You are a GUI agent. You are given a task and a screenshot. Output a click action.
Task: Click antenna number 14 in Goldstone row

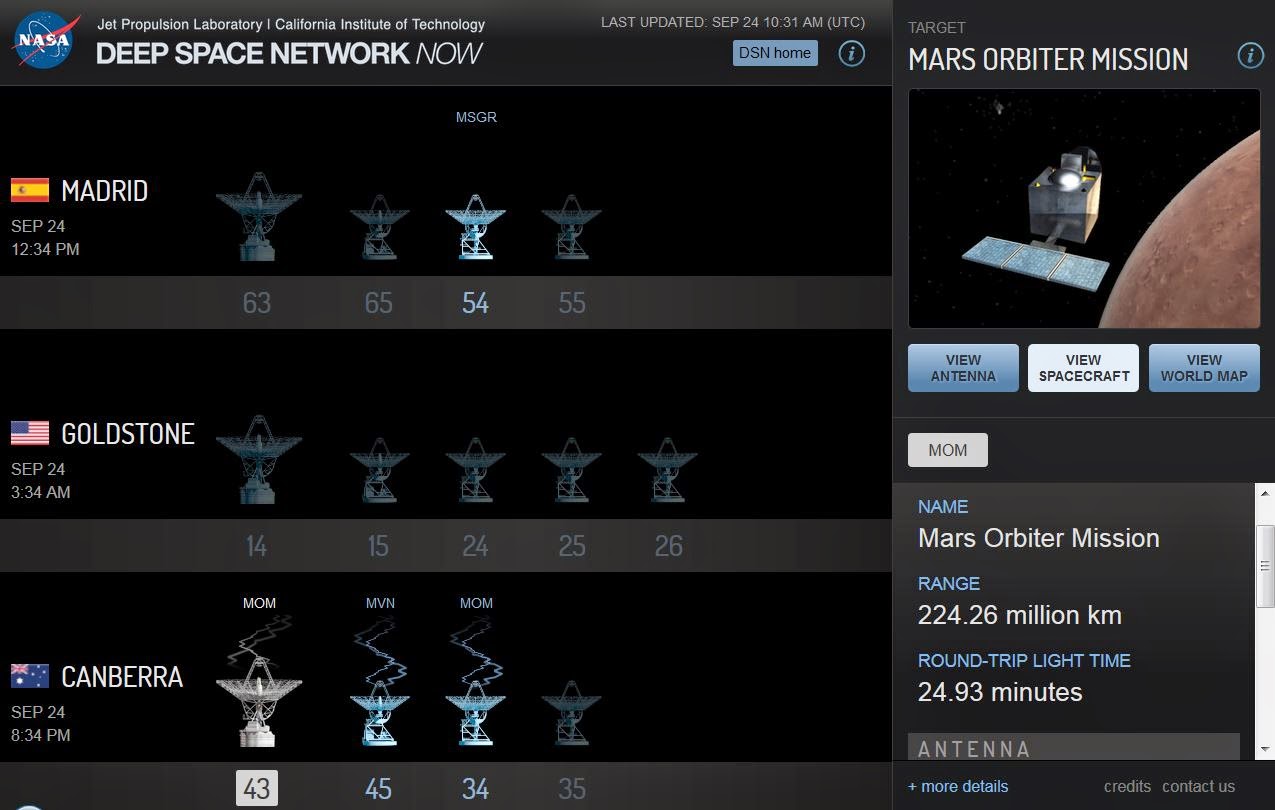click(257, 546)
